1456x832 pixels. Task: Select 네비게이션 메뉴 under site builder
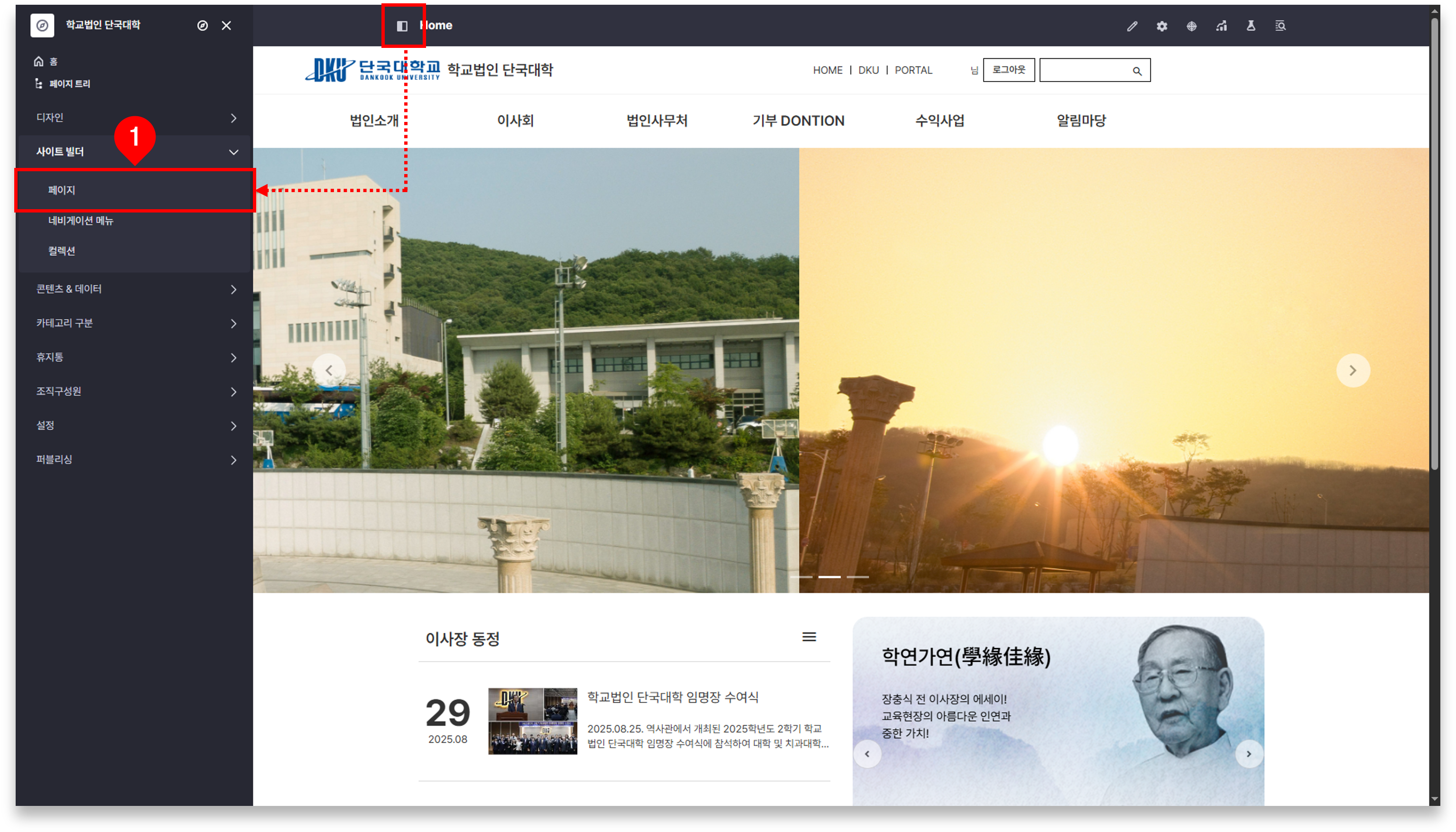click(x=81, y=221)
